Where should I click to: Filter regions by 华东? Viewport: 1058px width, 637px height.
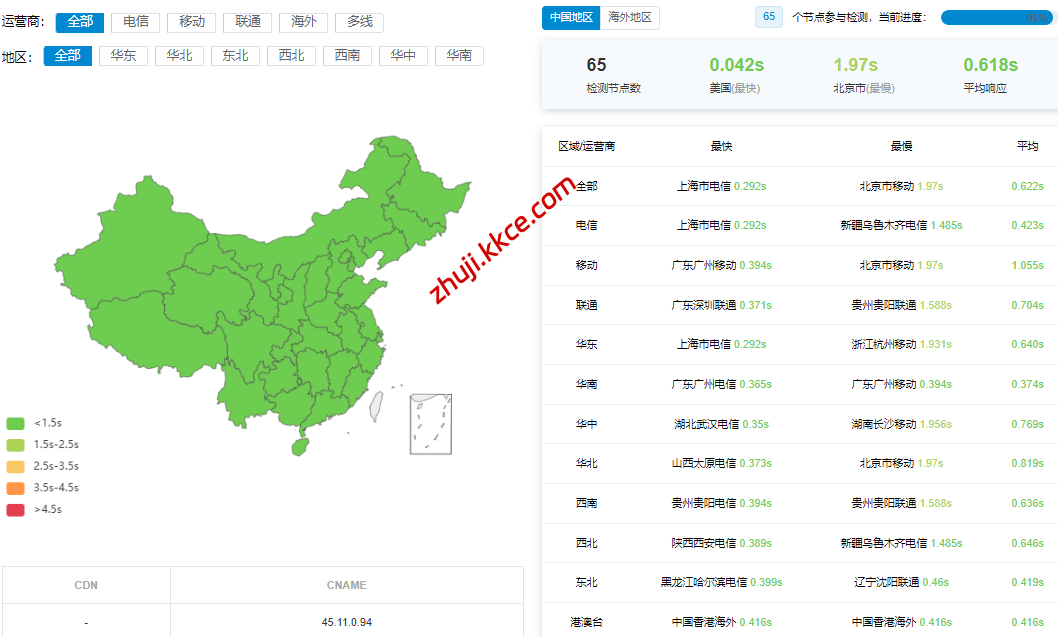point(124,56)
